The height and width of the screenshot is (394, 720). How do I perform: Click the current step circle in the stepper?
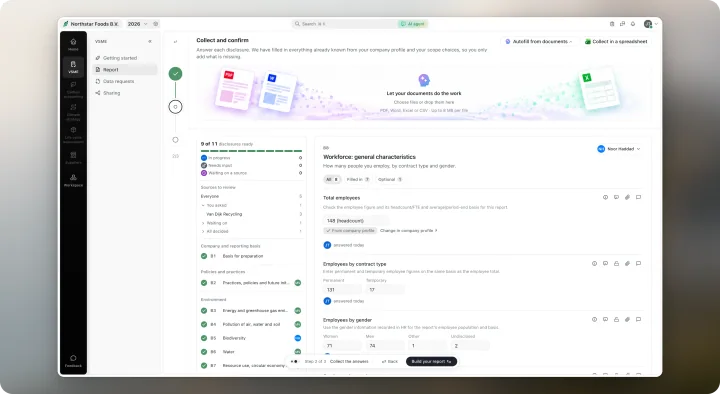pyautogui.click(x=175, y=107)
